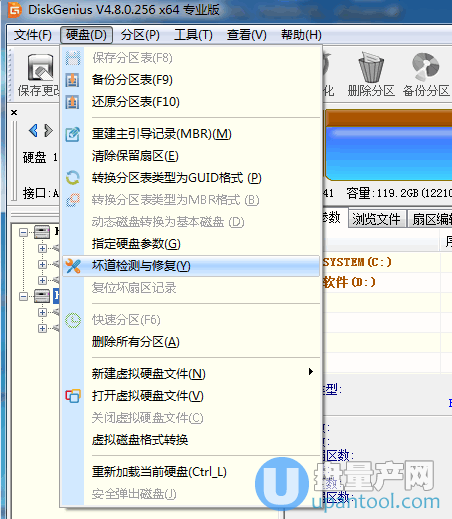Expand the second partition under first disk

pyautogui.click(x=42, y=264)
